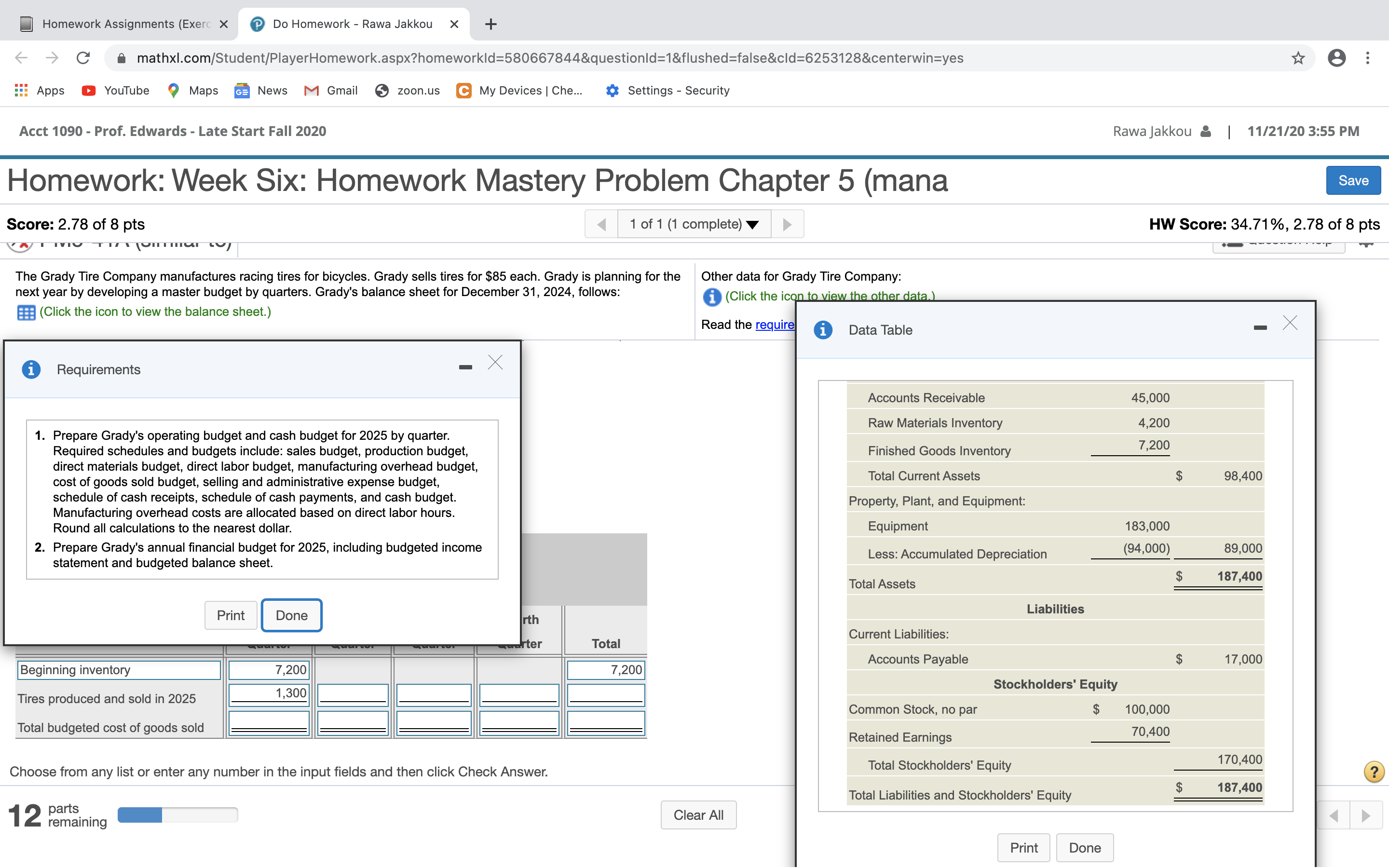The height and width of the screenshot is (868, 1389).
Task: Click the balance sheet grid icon
Action: coord(25,312)
